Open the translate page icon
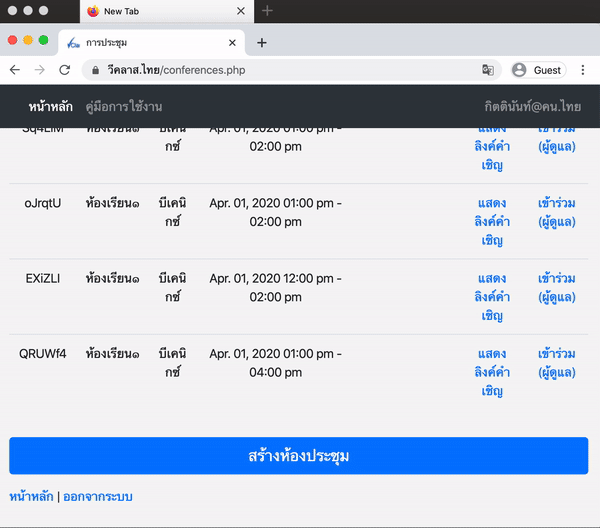The width and height of the screenshot is (600, 528). point(488,70)
